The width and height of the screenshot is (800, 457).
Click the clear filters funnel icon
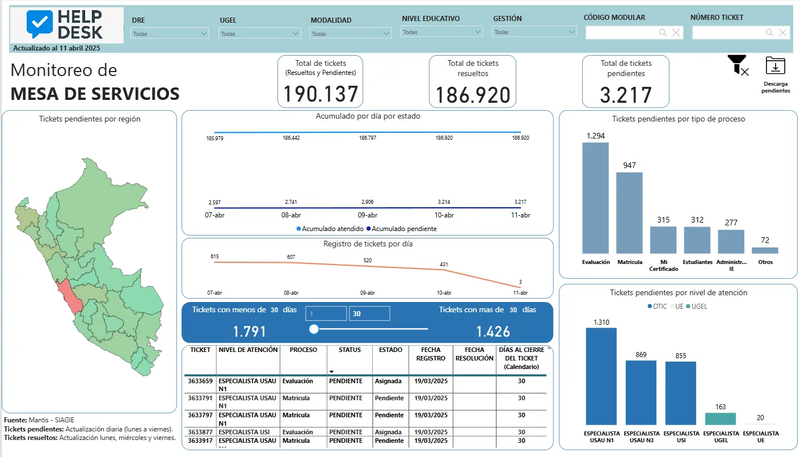737,67
